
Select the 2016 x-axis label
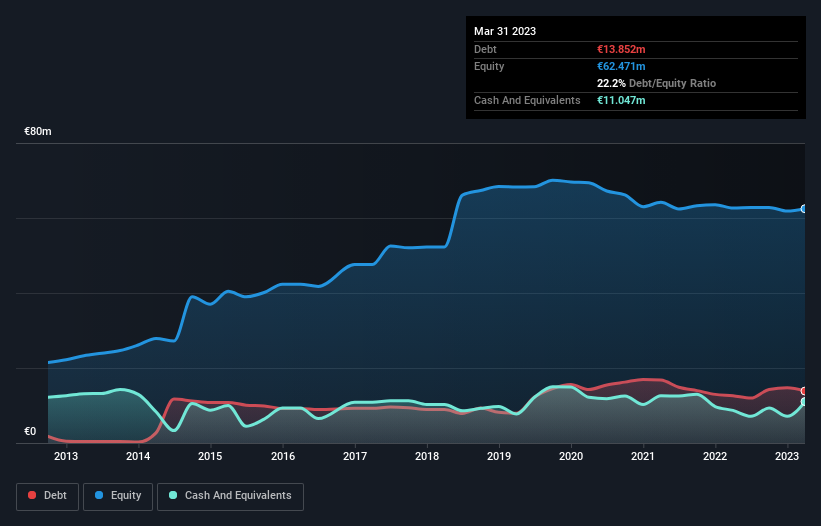pos(283,456)
